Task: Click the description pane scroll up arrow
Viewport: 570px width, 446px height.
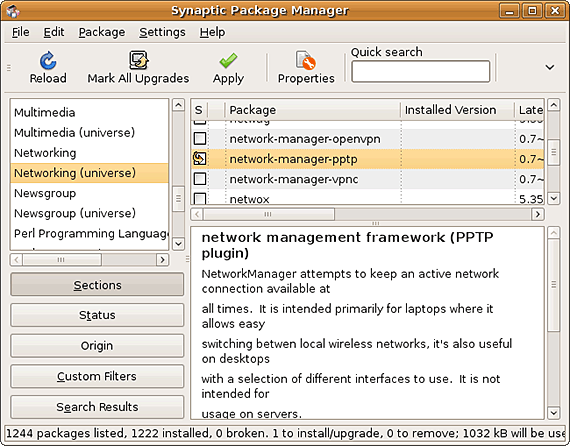Action: (554, 233)
